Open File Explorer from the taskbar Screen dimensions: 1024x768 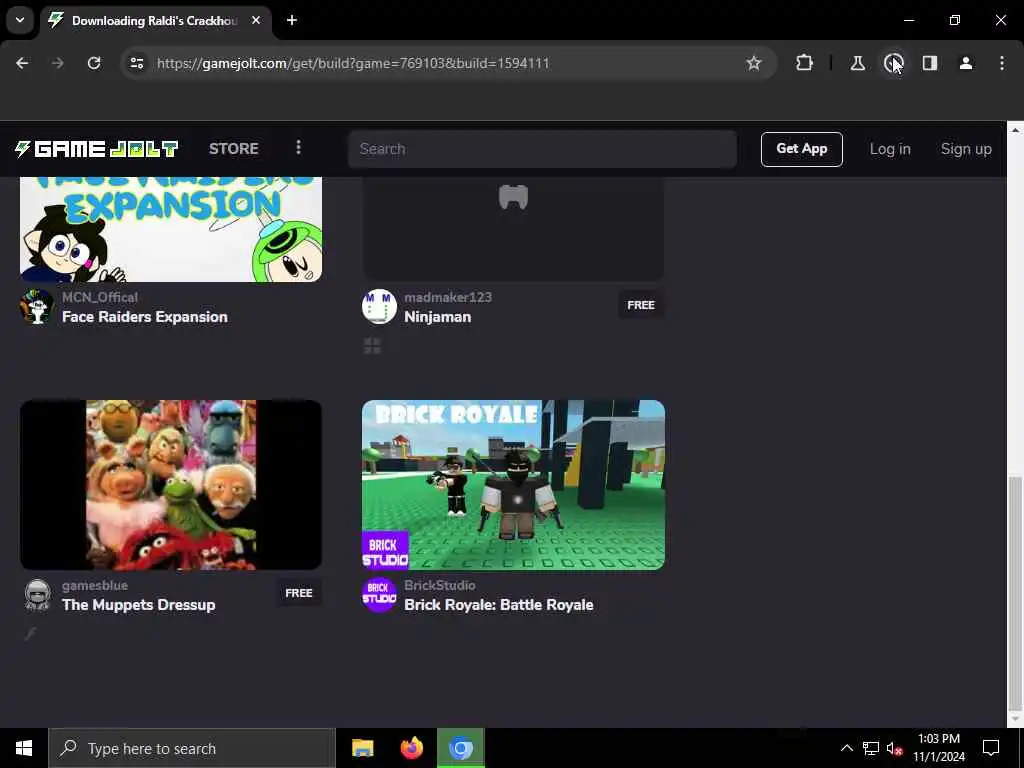[x=362, y=748]
